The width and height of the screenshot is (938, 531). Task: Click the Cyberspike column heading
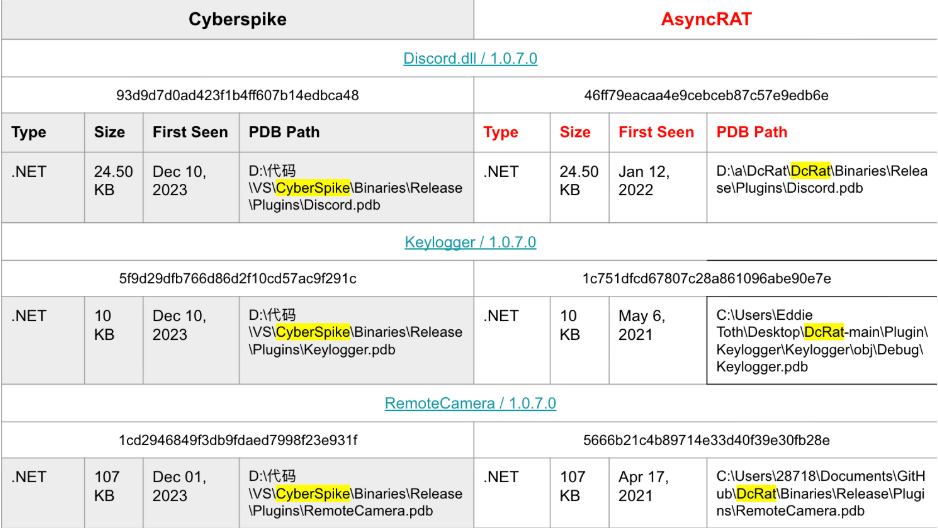coord(237,19)
